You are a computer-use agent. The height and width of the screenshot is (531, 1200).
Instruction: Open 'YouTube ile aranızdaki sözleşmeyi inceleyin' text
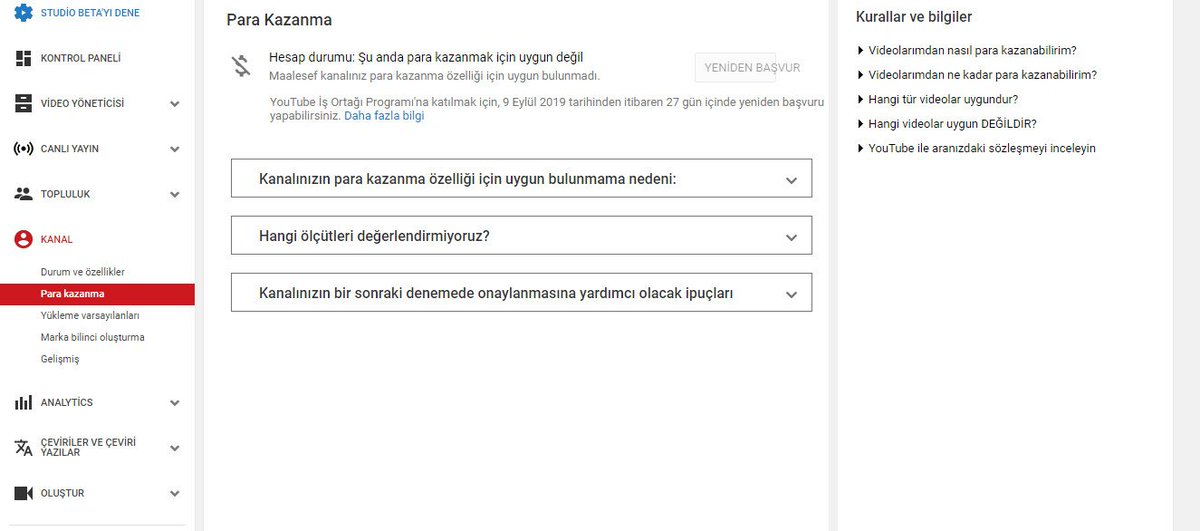[982, 148]
